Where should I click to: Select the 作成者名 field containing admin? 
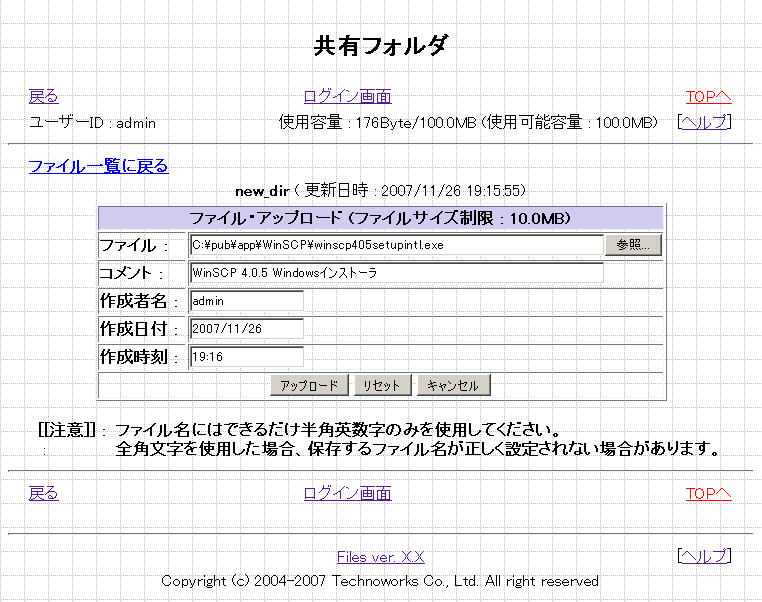pyautogui.click(x=246, y=301)
